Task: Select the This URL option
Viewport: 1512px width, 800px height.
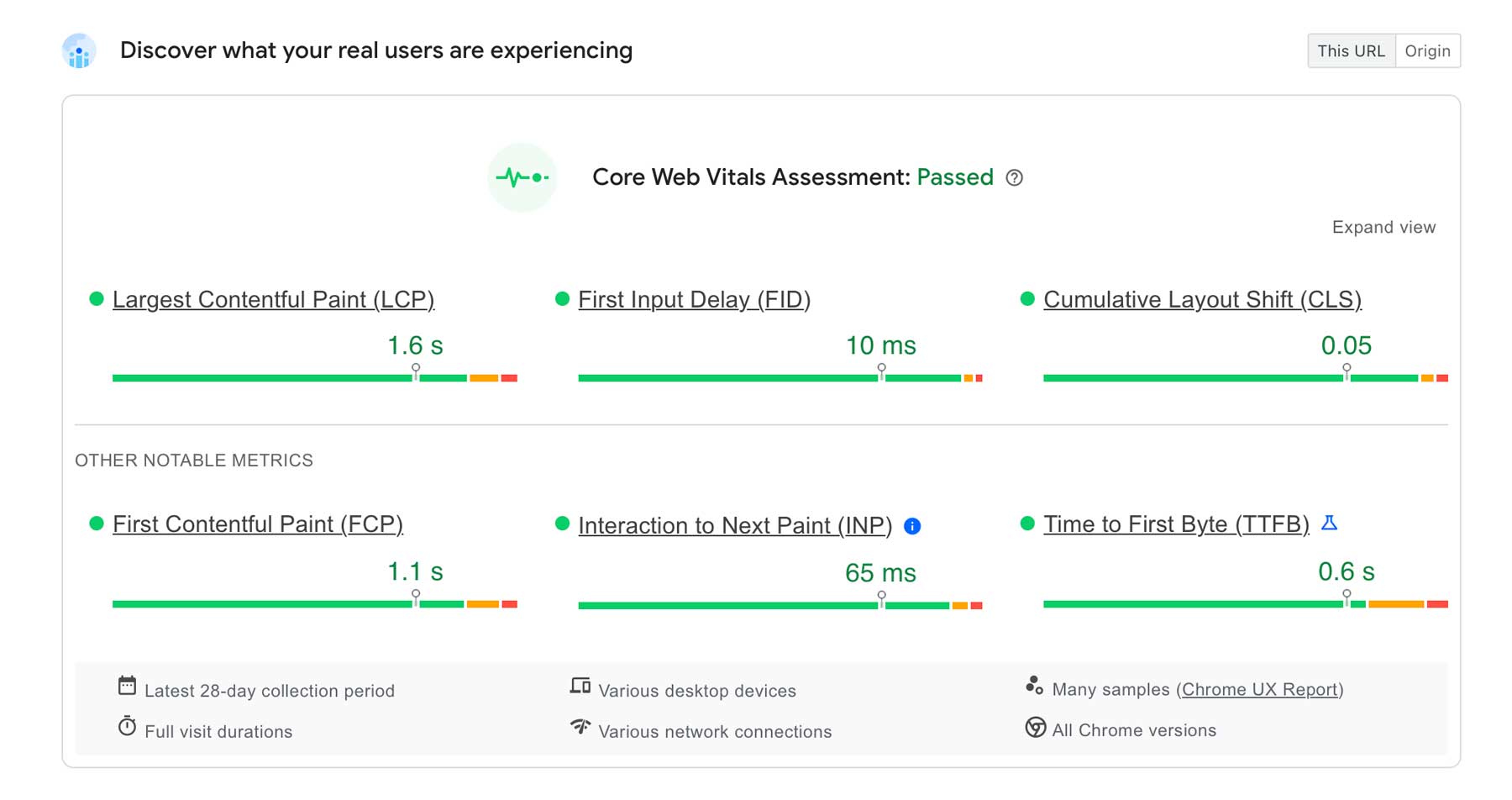Action: (1351, 50)
